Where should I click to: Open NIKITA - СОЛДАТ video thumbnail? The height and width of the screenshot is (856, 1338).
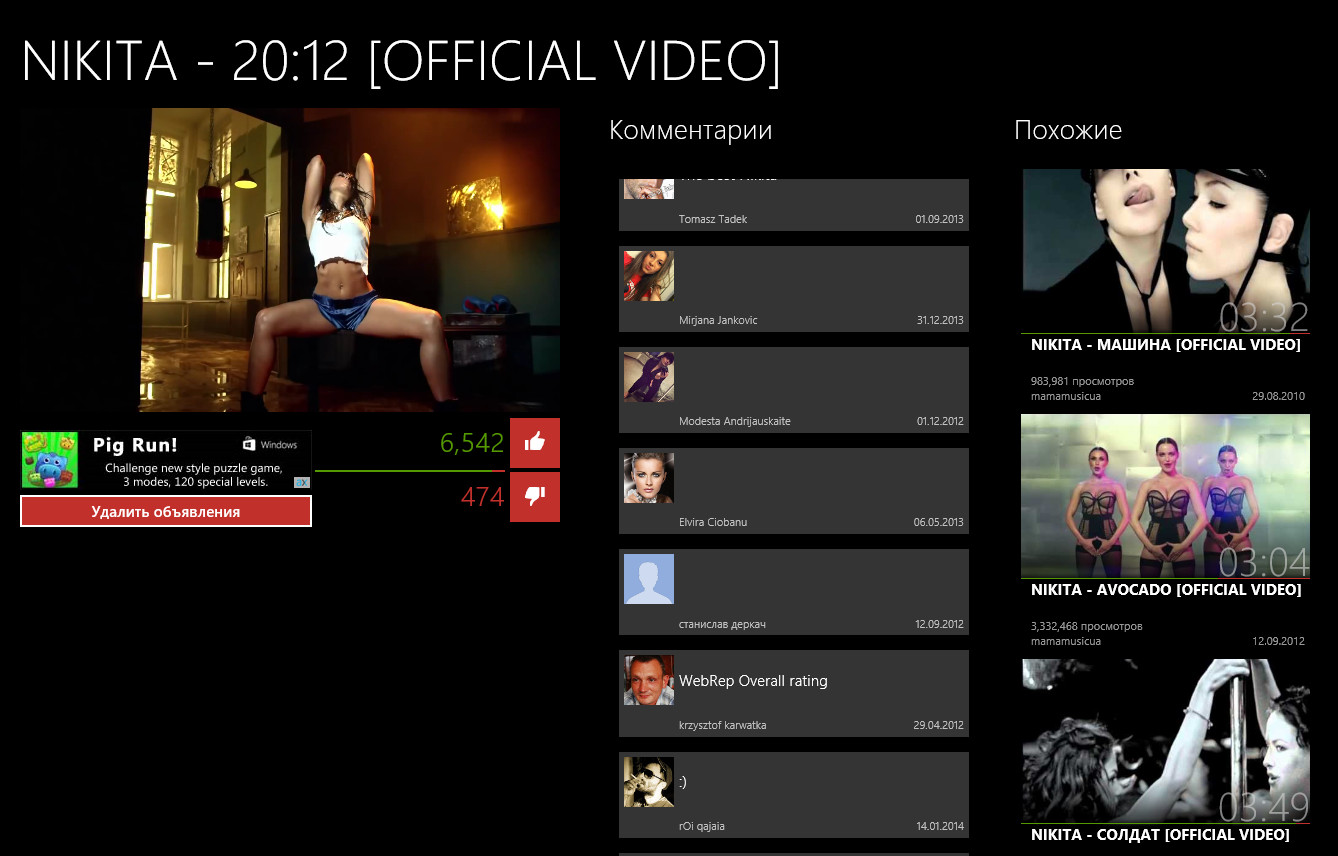point(1166,741)
